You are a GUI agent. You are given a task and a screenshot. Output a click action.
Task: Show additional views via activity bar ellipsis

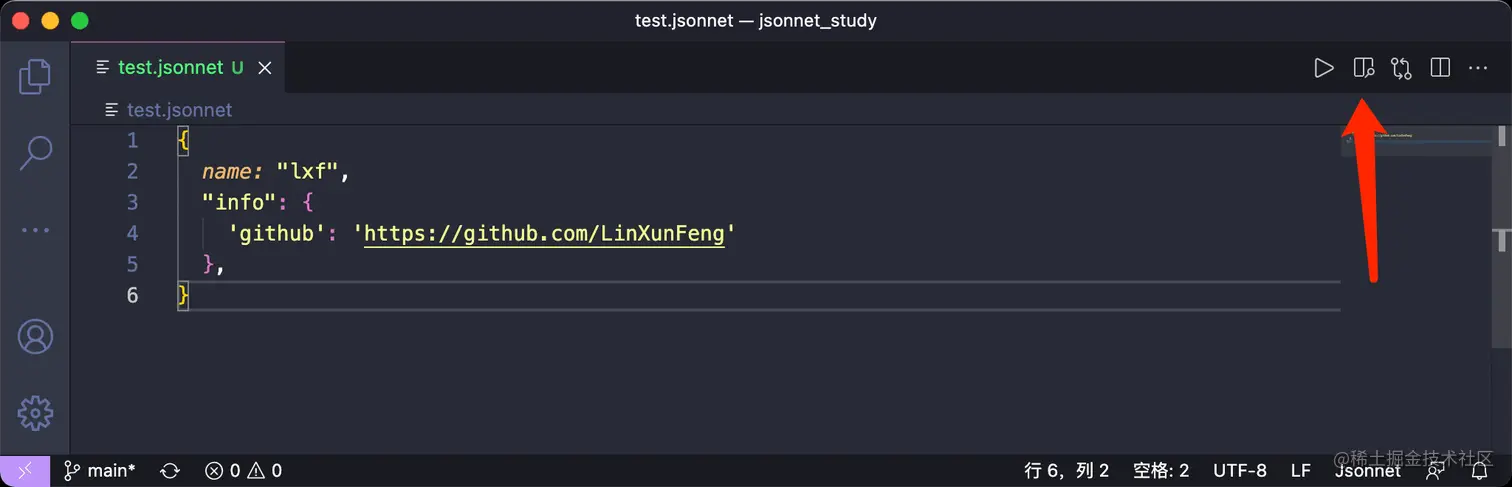35,230
